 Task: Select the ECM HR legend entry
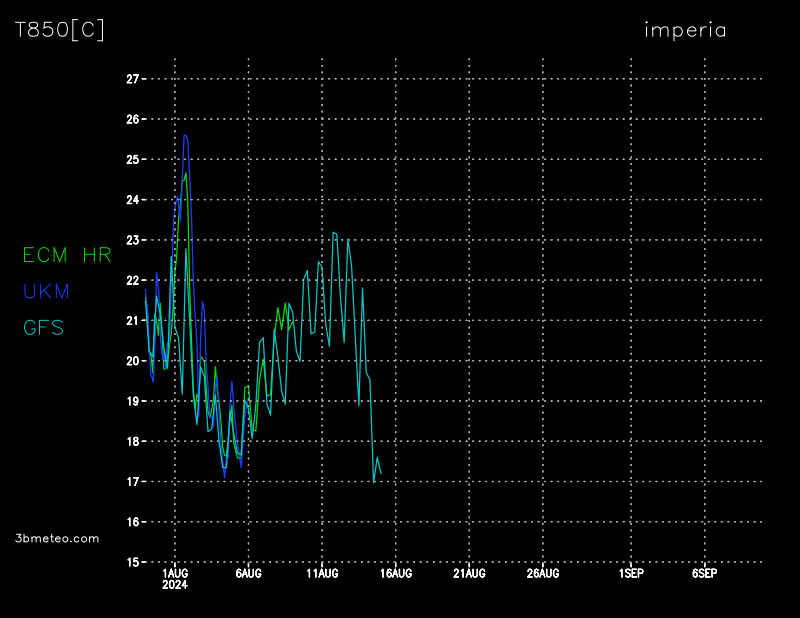(x=67, y=255)
